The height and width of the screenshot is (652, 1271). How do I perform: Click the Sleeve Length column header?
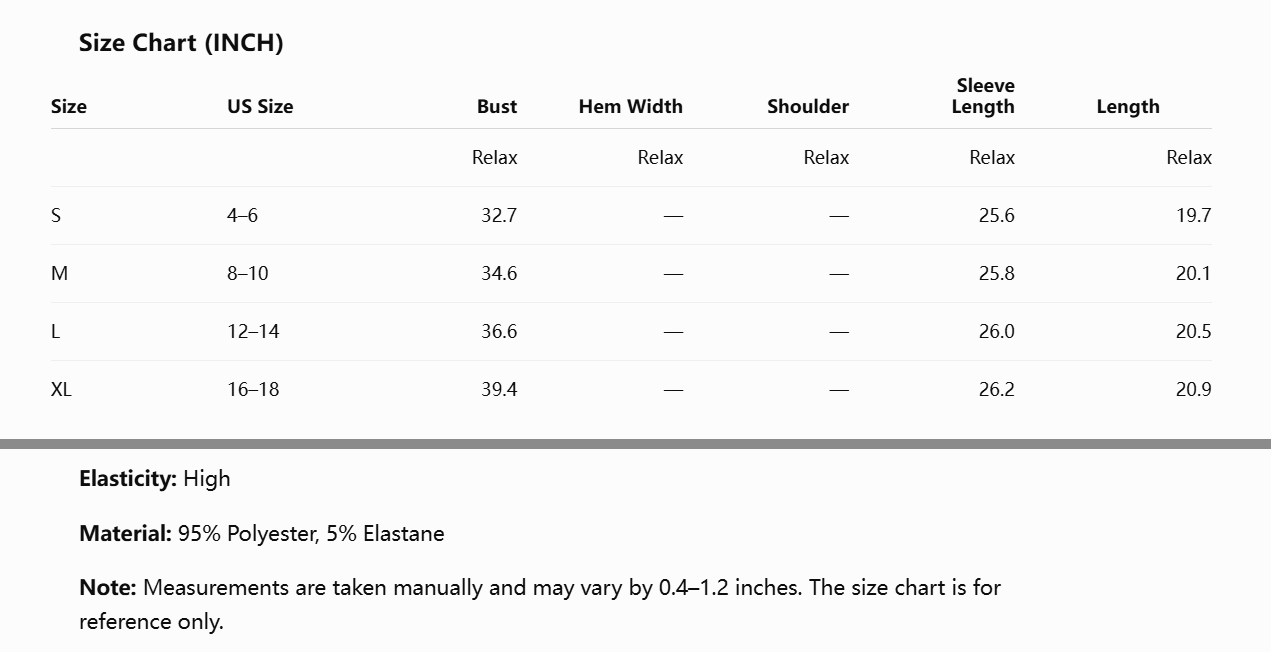(x=983, y=96)
